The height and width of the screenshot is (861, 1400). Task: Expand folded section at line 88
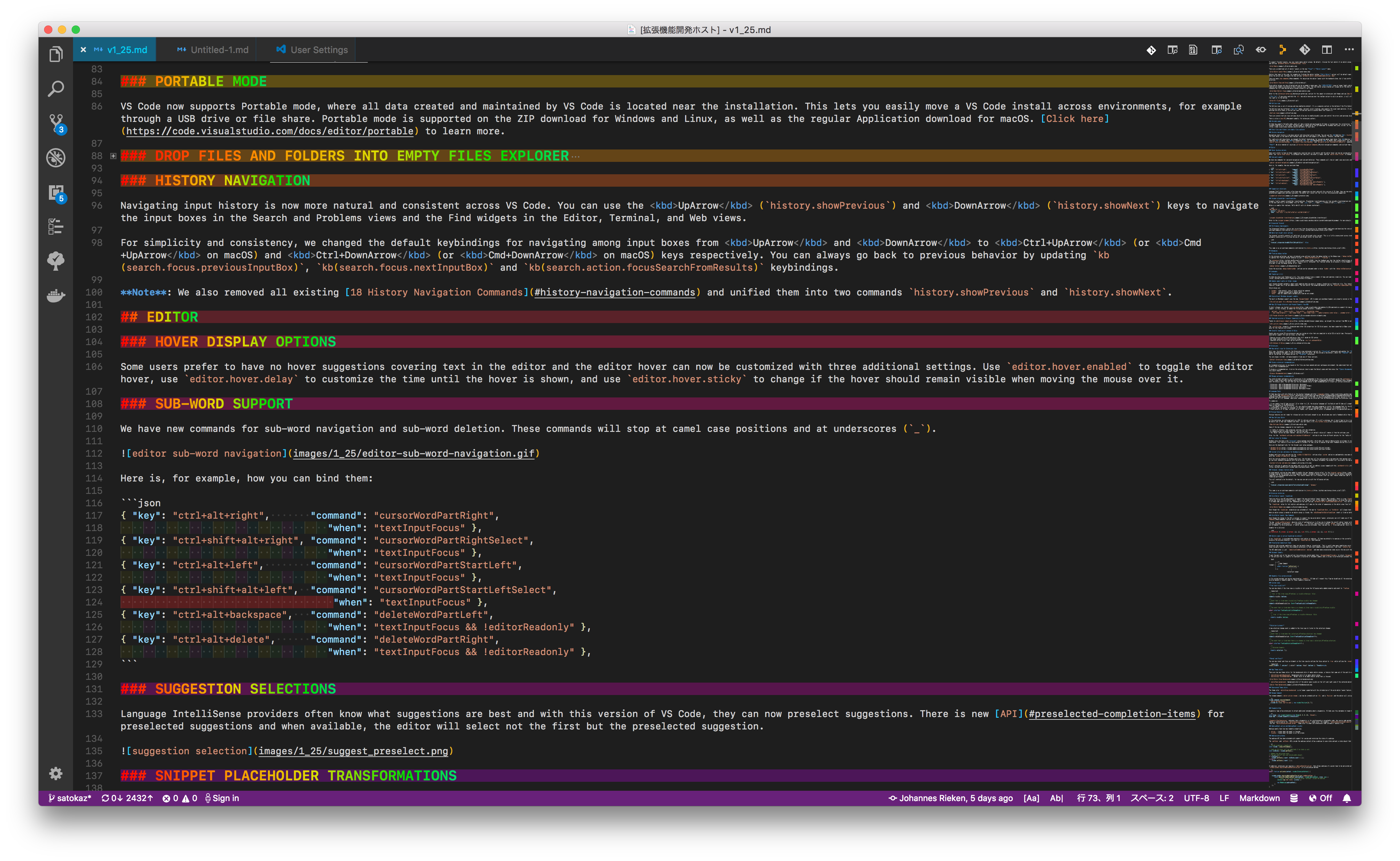(113, 156)
